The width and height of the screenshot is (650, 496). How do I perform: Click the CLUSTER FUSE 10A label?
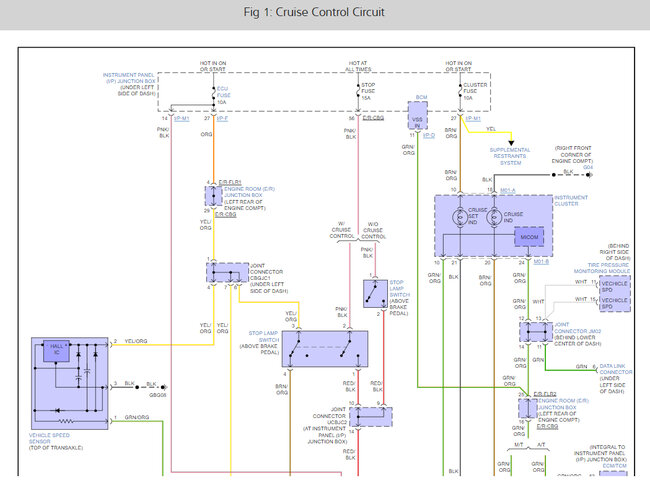point(475,91)
